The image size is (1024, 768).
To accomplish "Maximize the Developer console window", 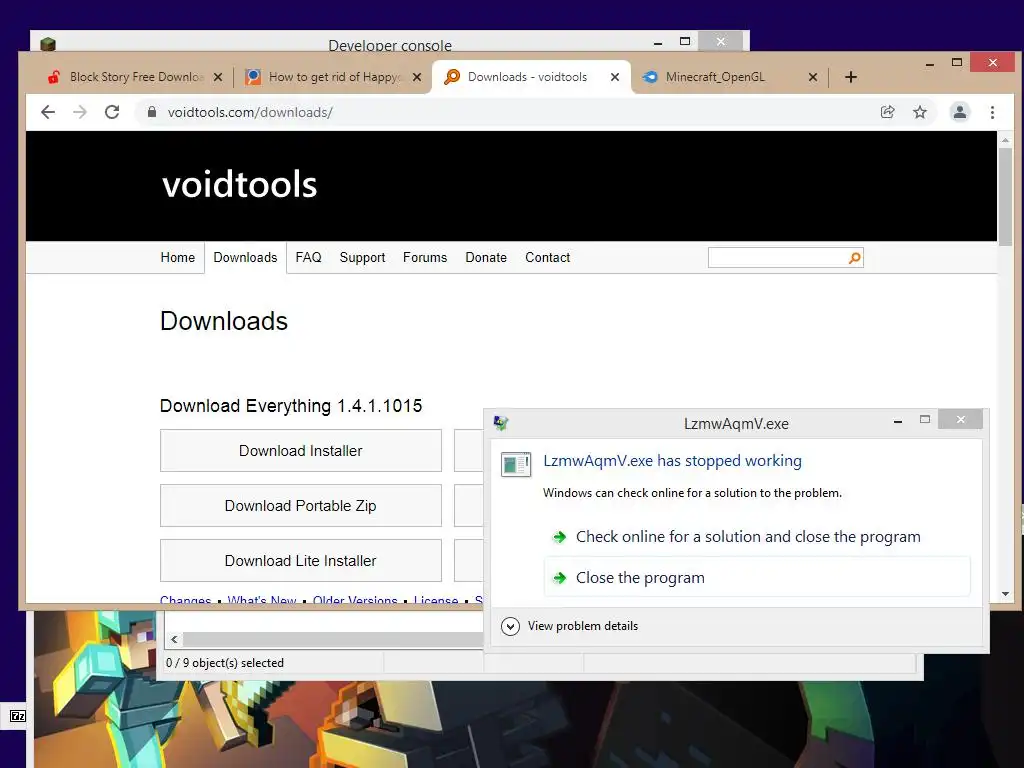I will (684, 41).
